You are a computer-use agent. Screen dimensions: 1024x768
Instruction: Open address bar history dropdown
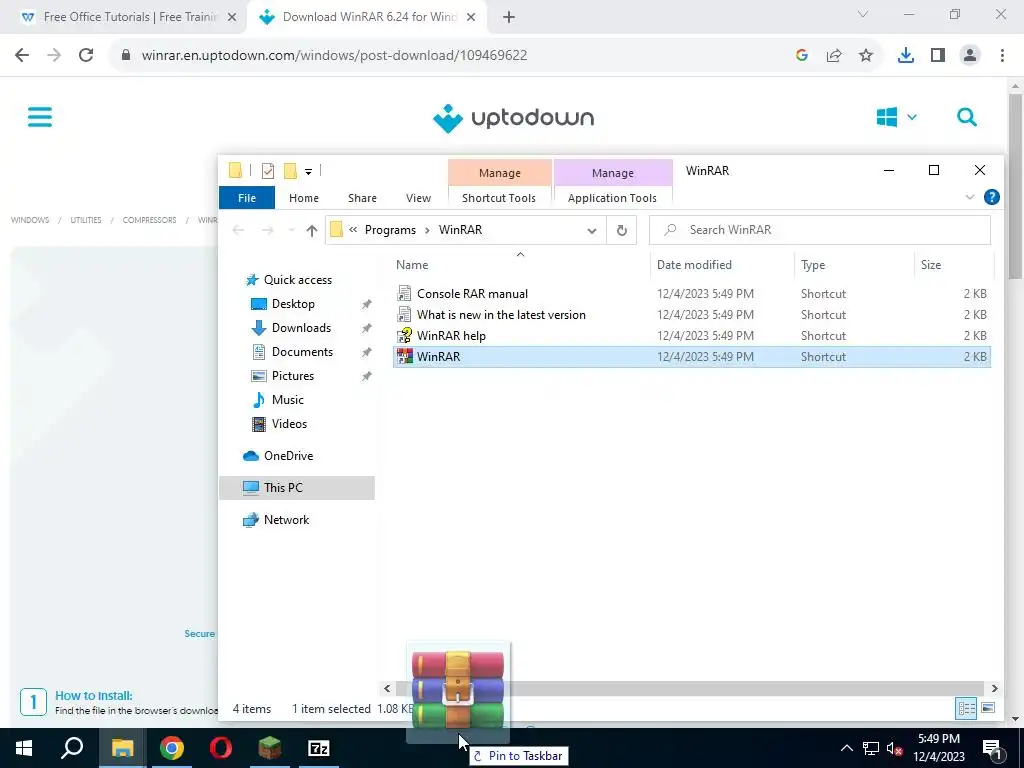tap(592, 231)
